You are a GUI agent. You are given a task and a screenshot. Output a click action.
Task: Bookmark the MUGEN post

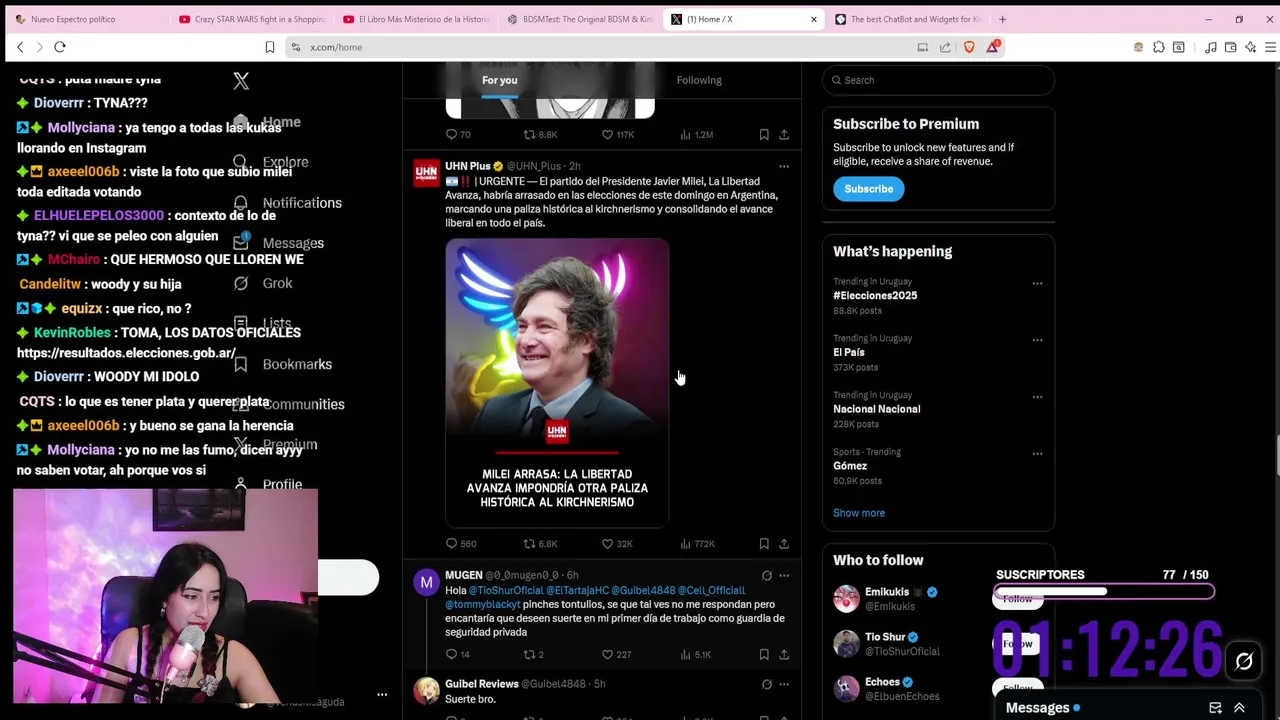click(x=764, y=655)
